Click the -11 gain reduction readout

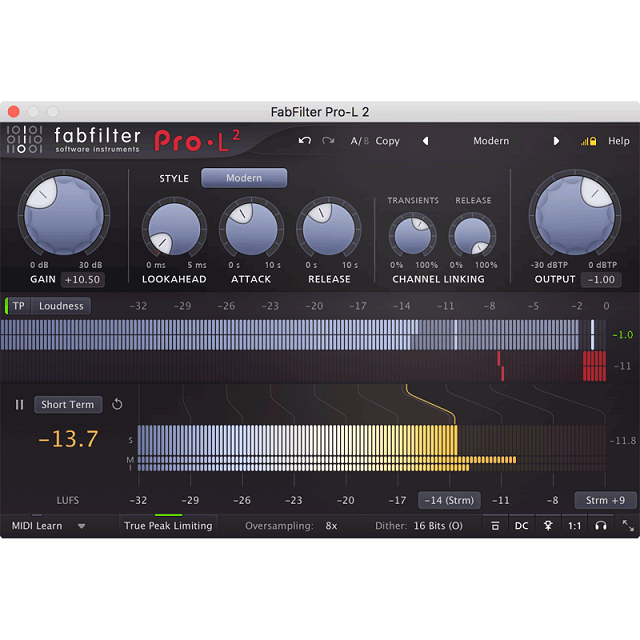click(622, 366)
